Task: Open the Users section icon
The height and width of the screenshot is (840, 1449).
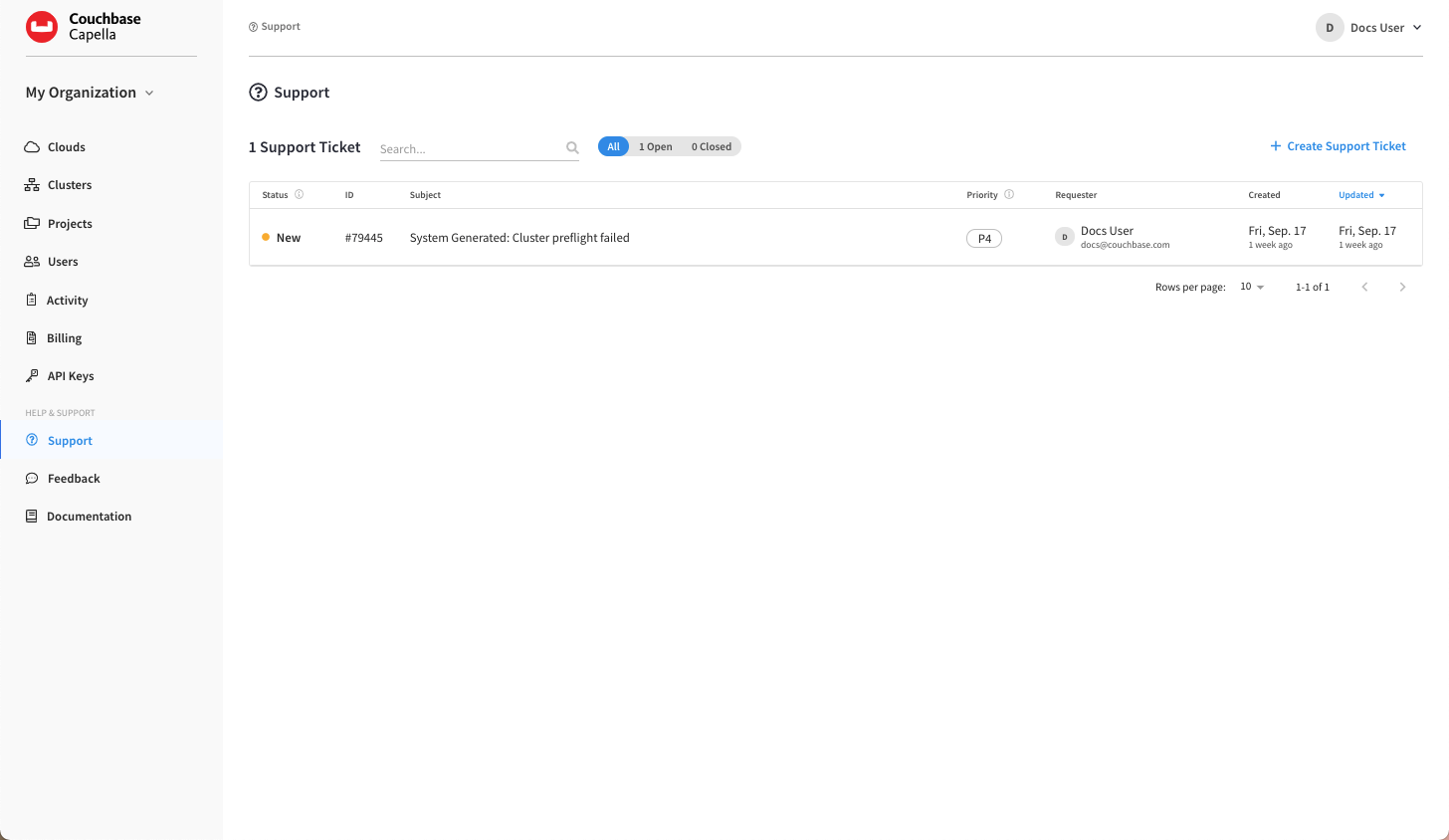Action: click(33, 261)
